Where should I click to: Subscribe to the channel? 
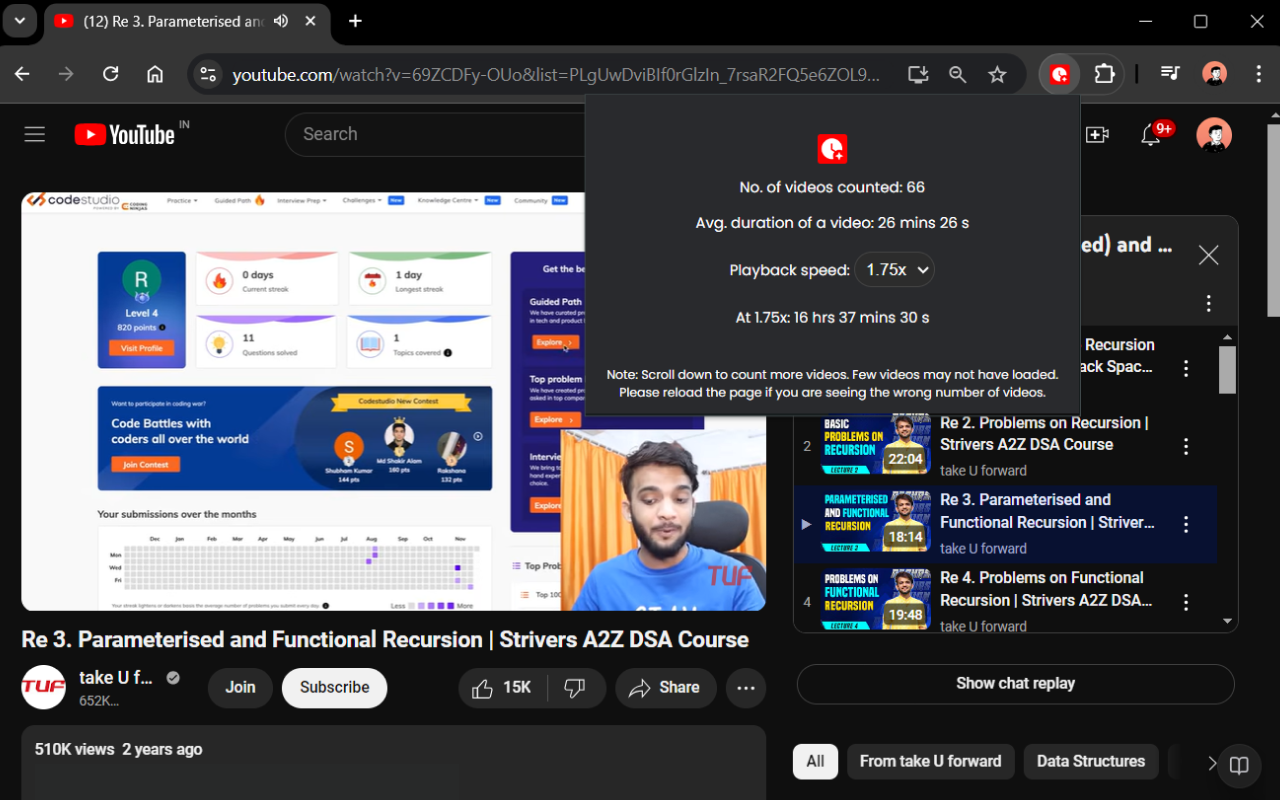(334, 687)
